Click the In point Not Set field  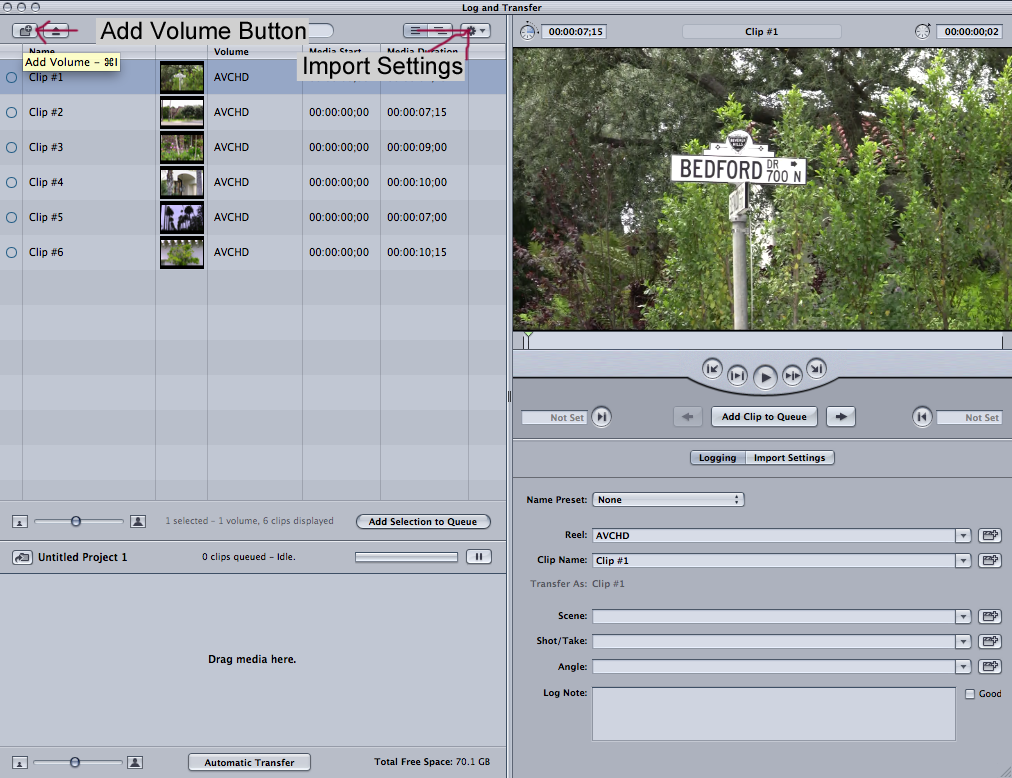point(554,418)
